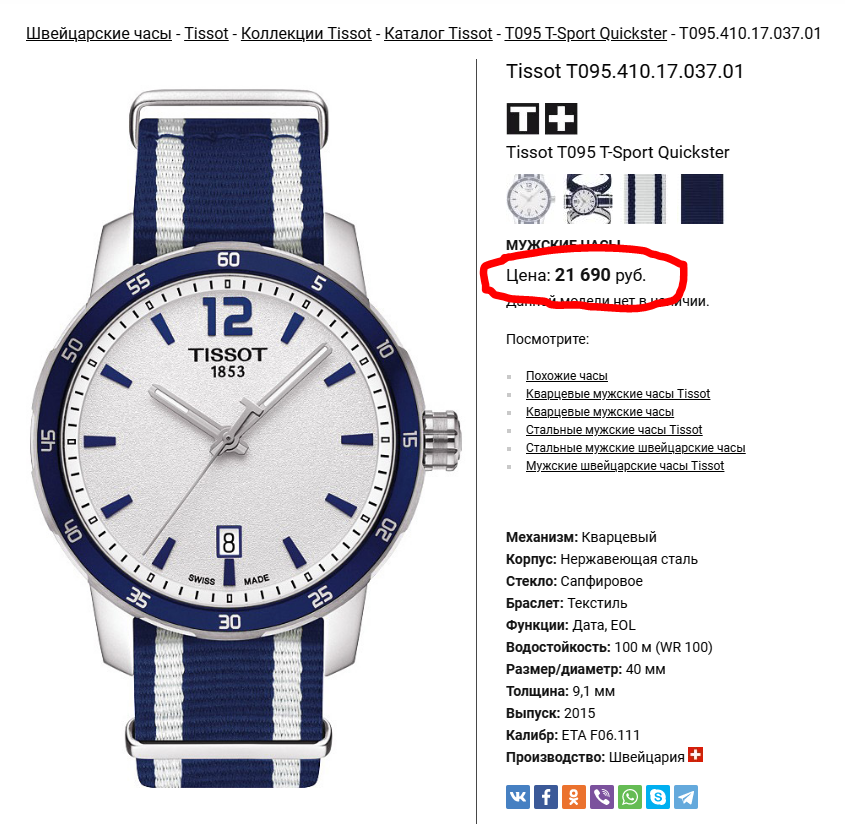Image resolution: width=845 pixels, height=824 pixels.
Task: Open Каталог Tissot breadcrumb
Action: (x=438, y=33)
